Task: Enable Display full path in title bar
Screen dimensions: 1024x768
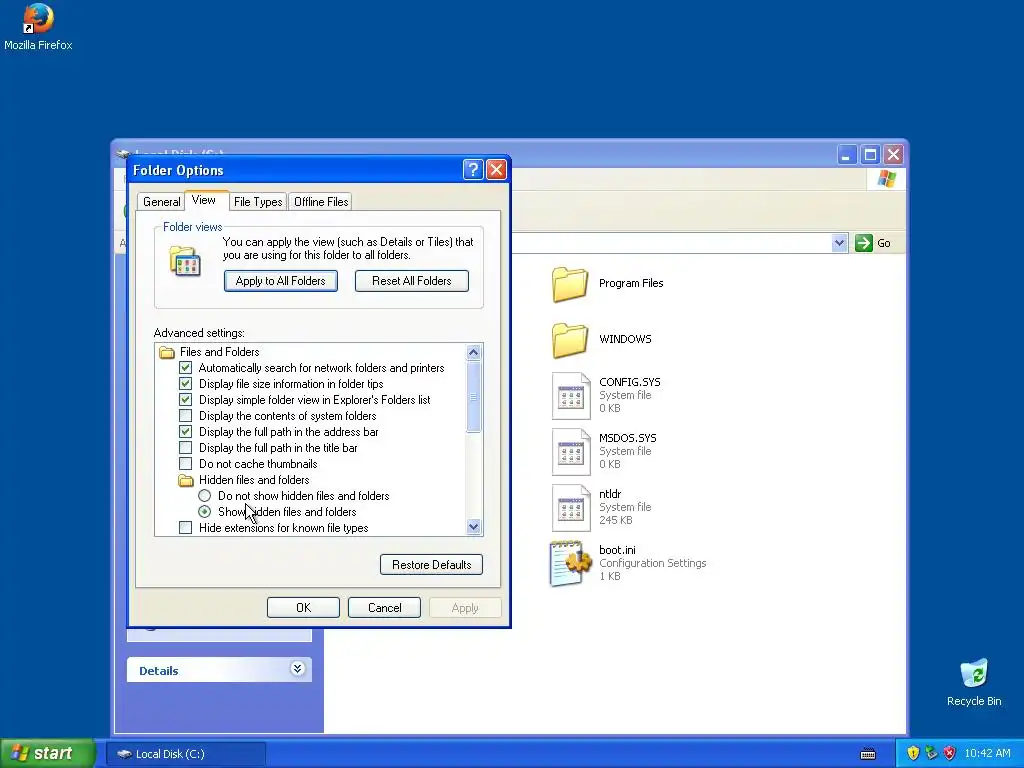Action: coord(185,447)
